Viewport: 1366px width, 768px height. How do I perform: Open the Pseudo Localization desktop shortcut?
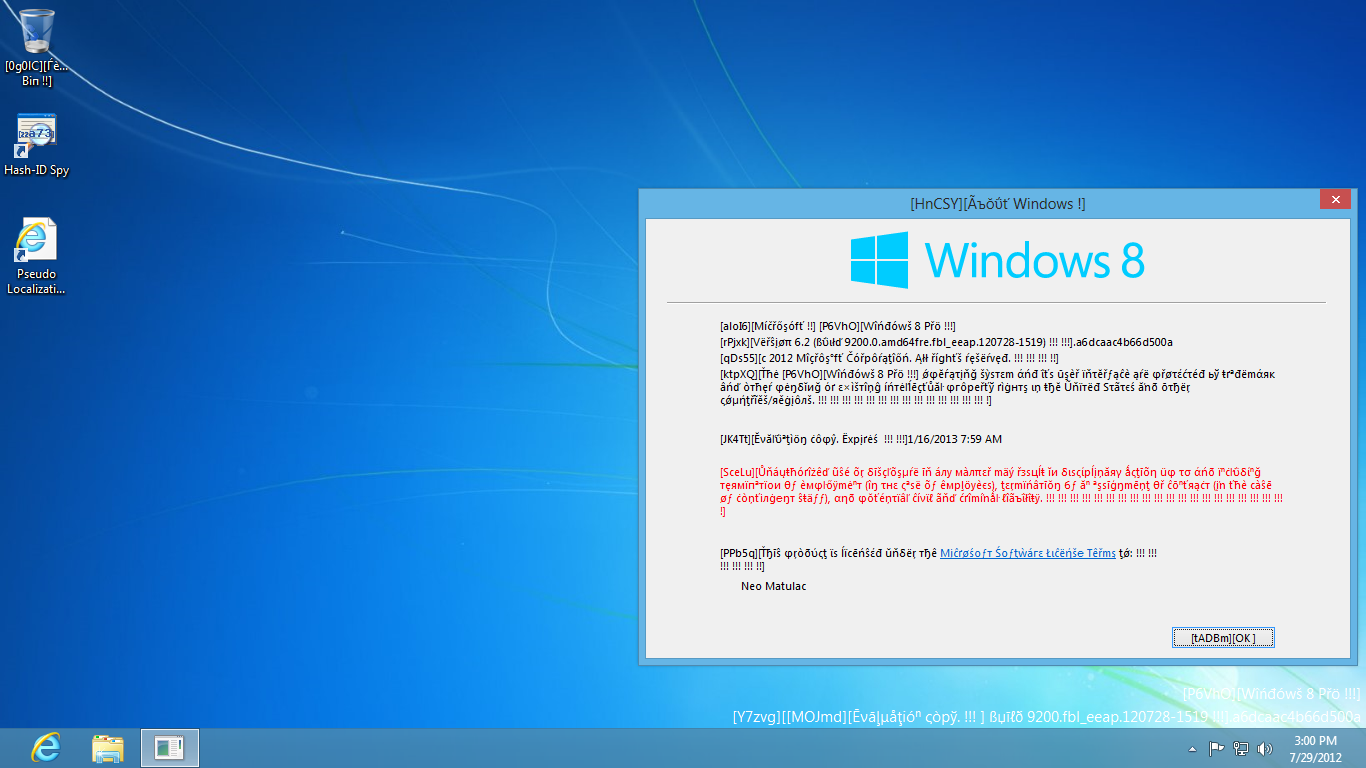coord(37,257)
